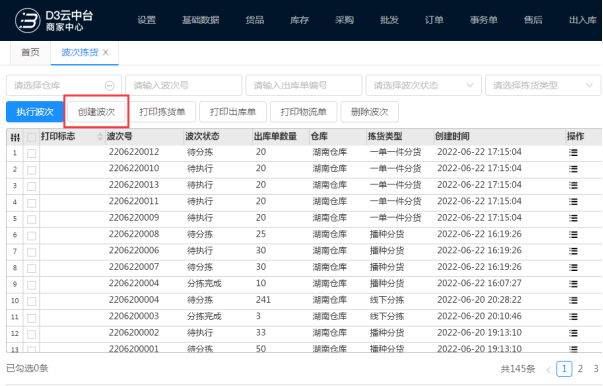
Task: Open operations menu for row 2206220009
Action: (573, 218)
